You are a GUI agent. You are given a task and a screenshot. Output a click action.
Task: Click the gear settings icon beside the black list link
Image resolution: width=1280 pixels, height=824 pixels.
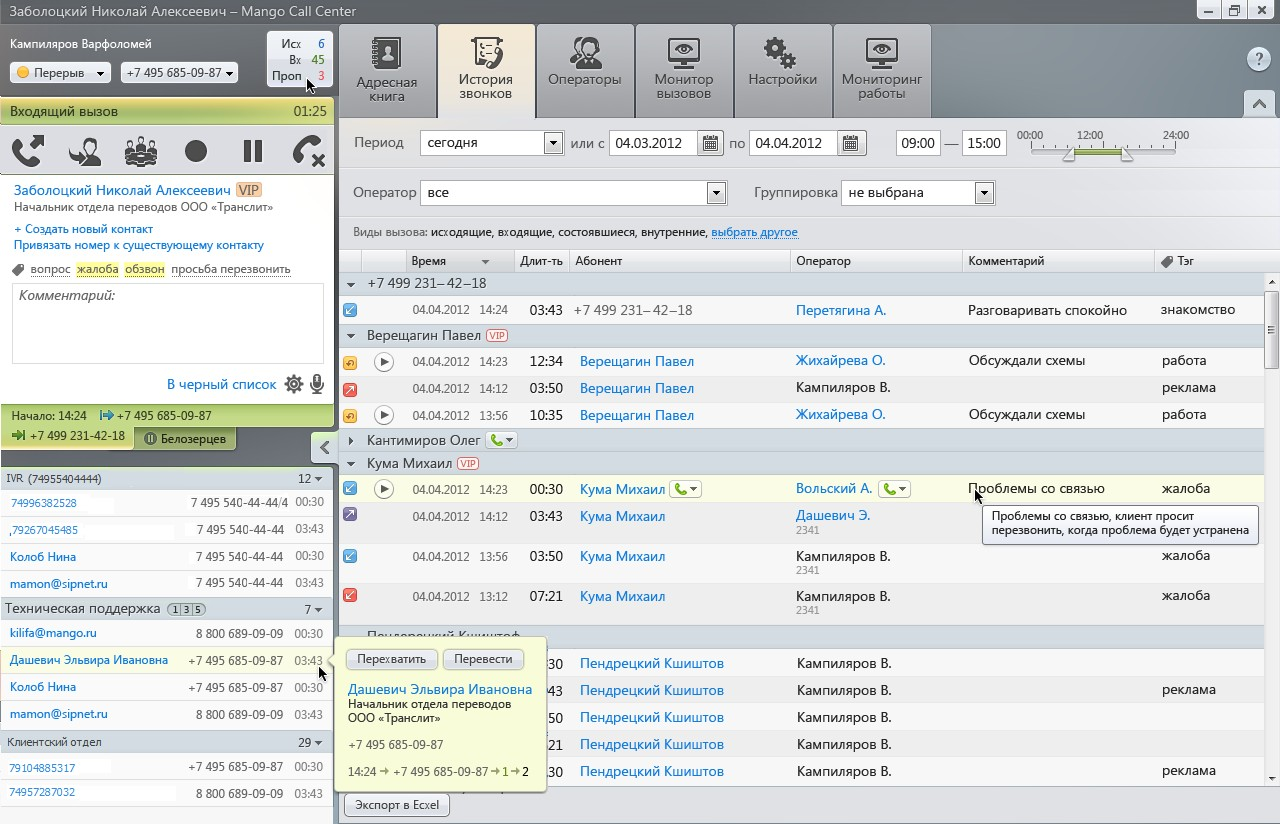296,383
